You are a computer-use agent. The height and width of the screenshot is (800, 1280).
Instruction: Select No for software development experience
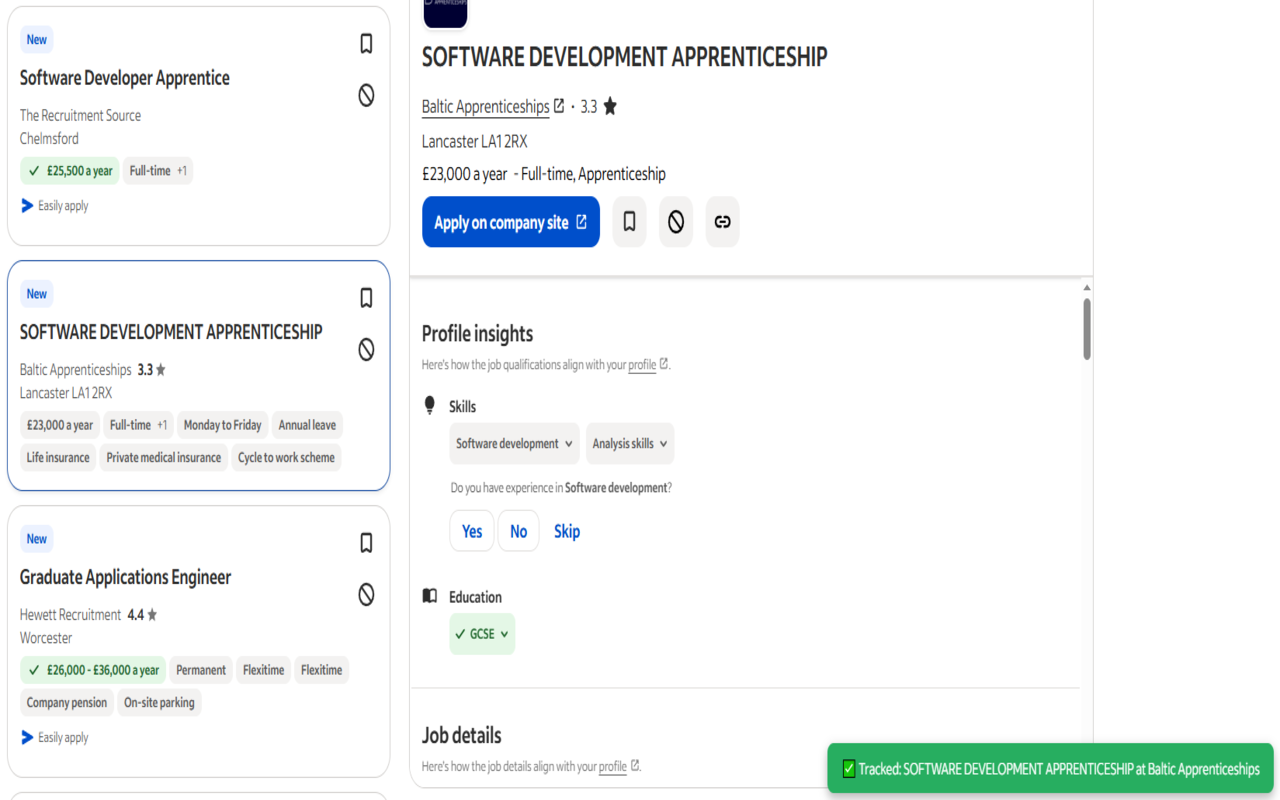point(518,530)
